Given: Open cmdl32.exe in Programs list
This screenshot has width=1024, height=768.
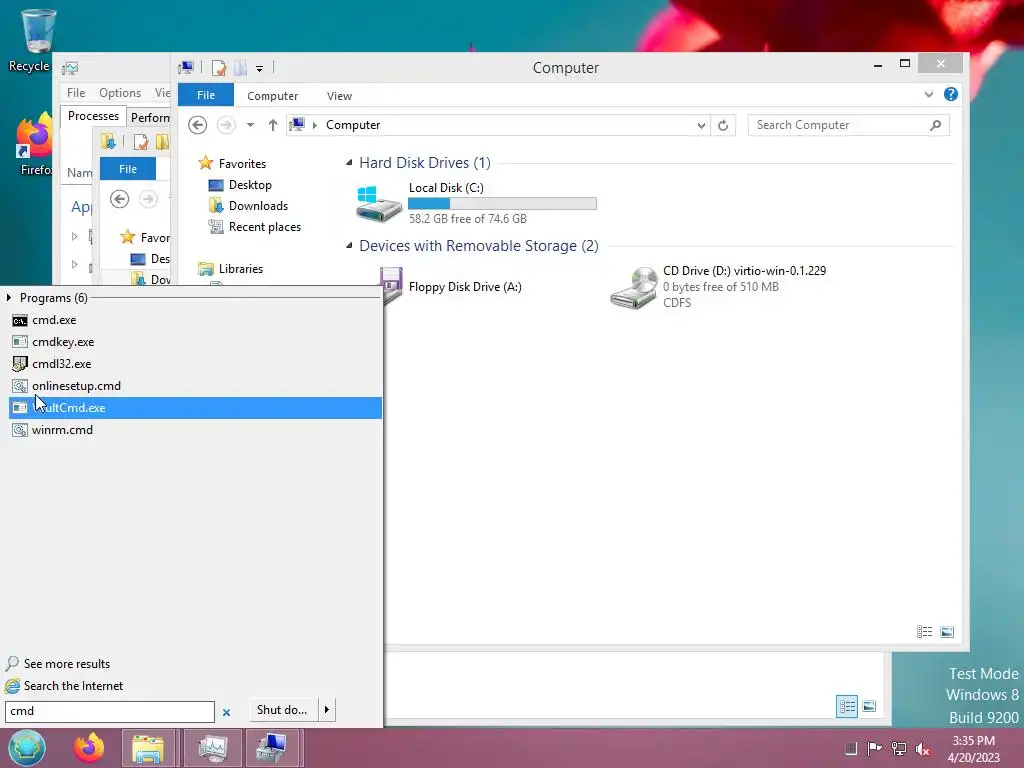Looking at the screenshot, I should pos(195,364).
